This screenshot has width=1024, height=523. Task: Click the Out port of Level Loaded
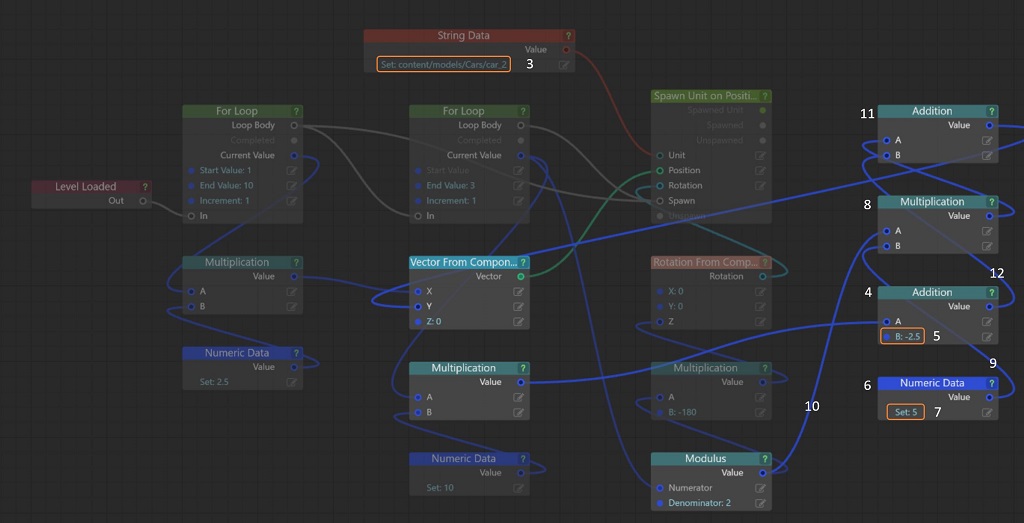click(x=143, y=201)
